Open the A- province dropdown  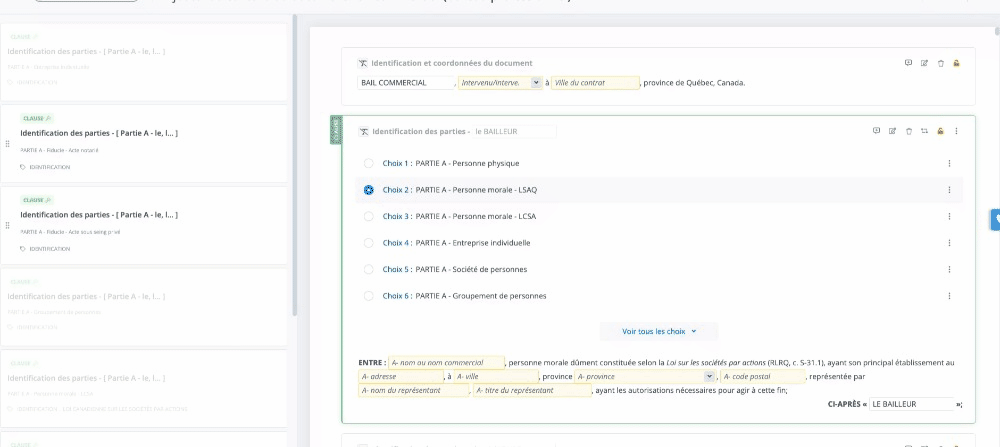tap(709, 376)
